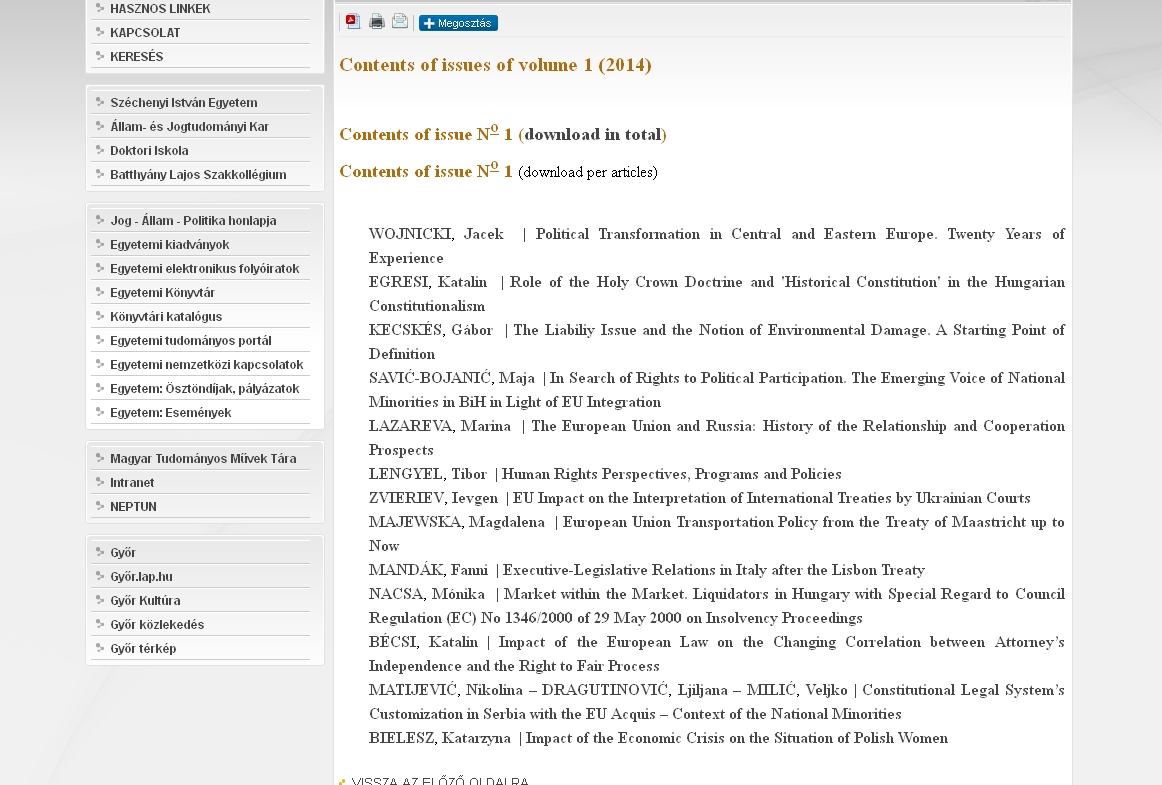The image size is (1162, 785).
Task: Open the LENGYEL, Tibor article
Action: click(x=605, y=474)
